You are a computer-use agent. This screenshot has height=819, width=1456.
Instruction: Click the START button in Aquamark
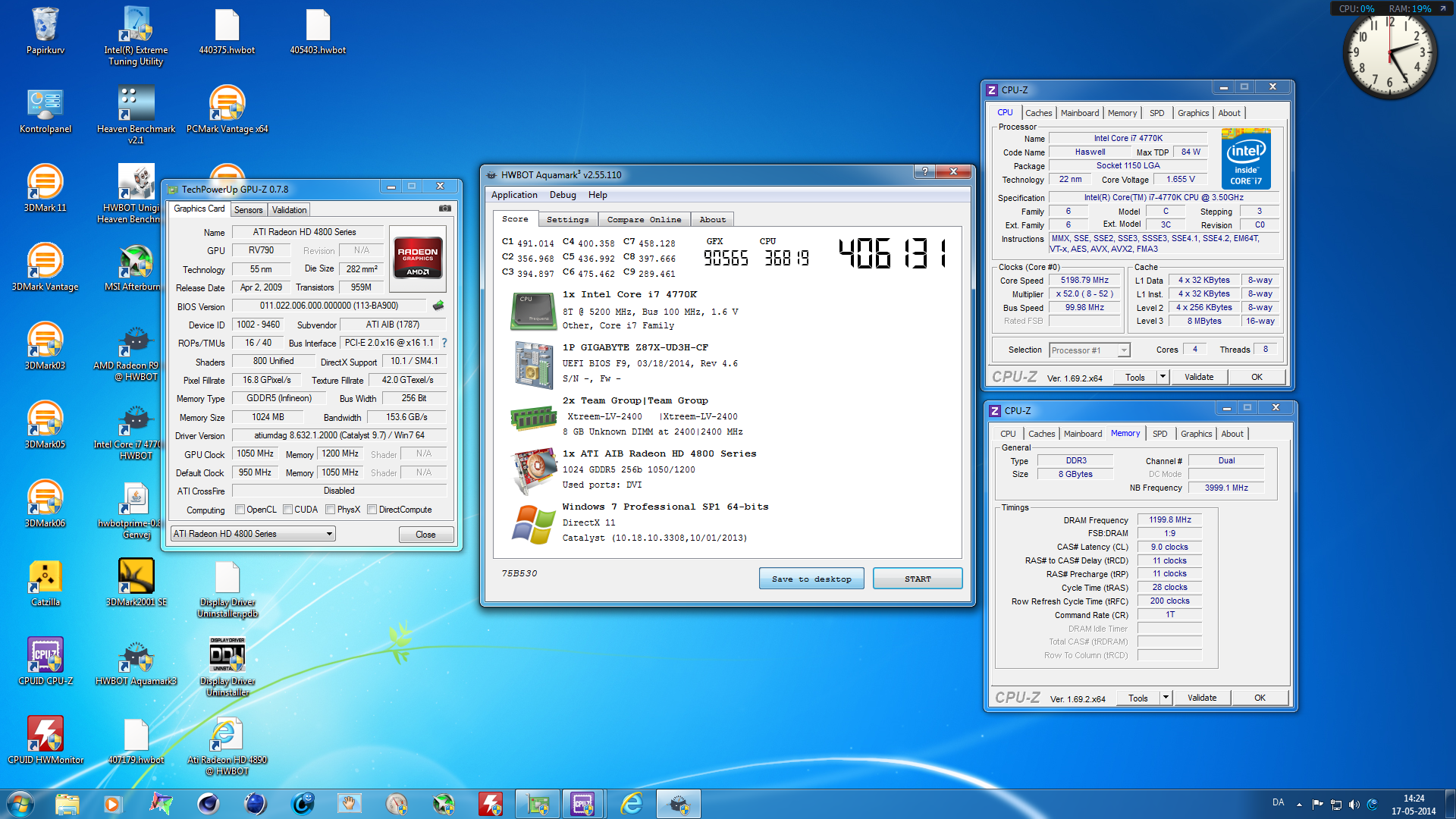point(918,579)
